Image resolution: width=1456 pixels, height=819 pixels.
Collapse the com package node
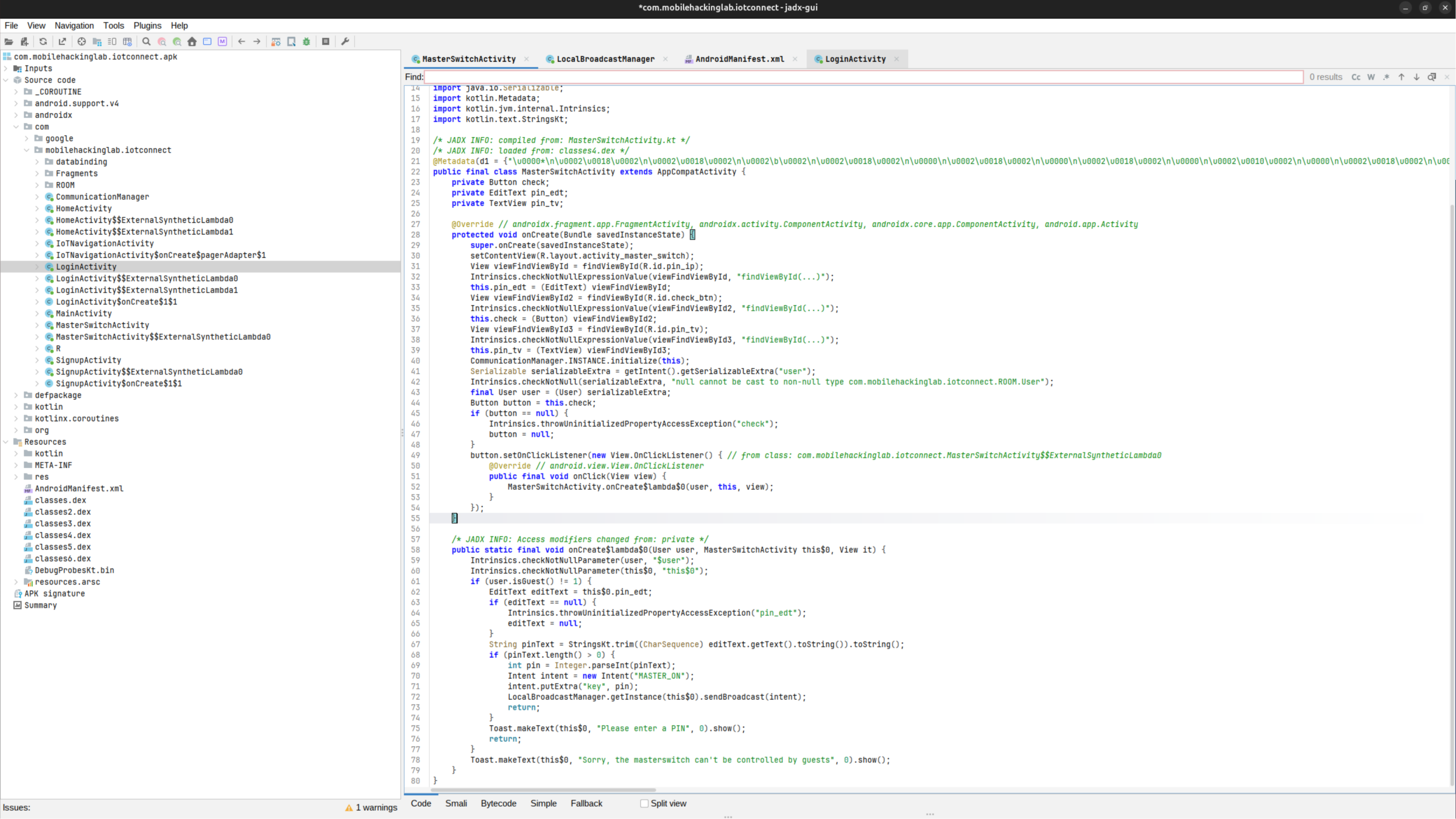(x=16, y=127)
